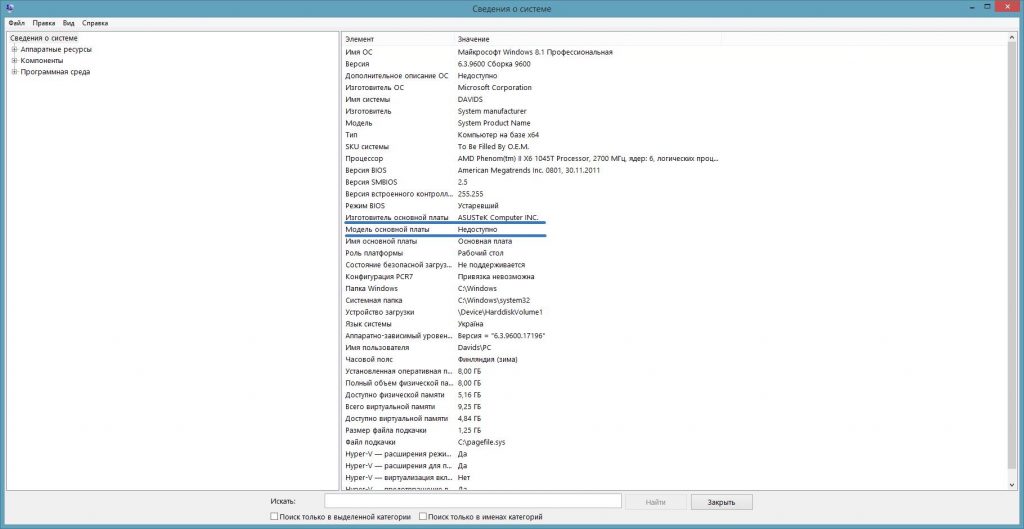Expand the Программная среда tree node

point(14,72)
